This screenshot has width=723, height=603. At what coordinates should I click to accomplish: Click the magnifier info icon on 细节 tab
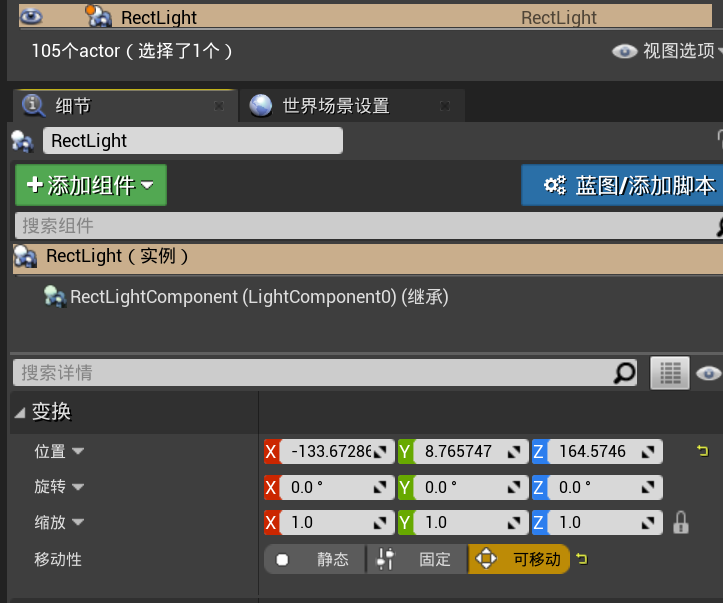34,106
